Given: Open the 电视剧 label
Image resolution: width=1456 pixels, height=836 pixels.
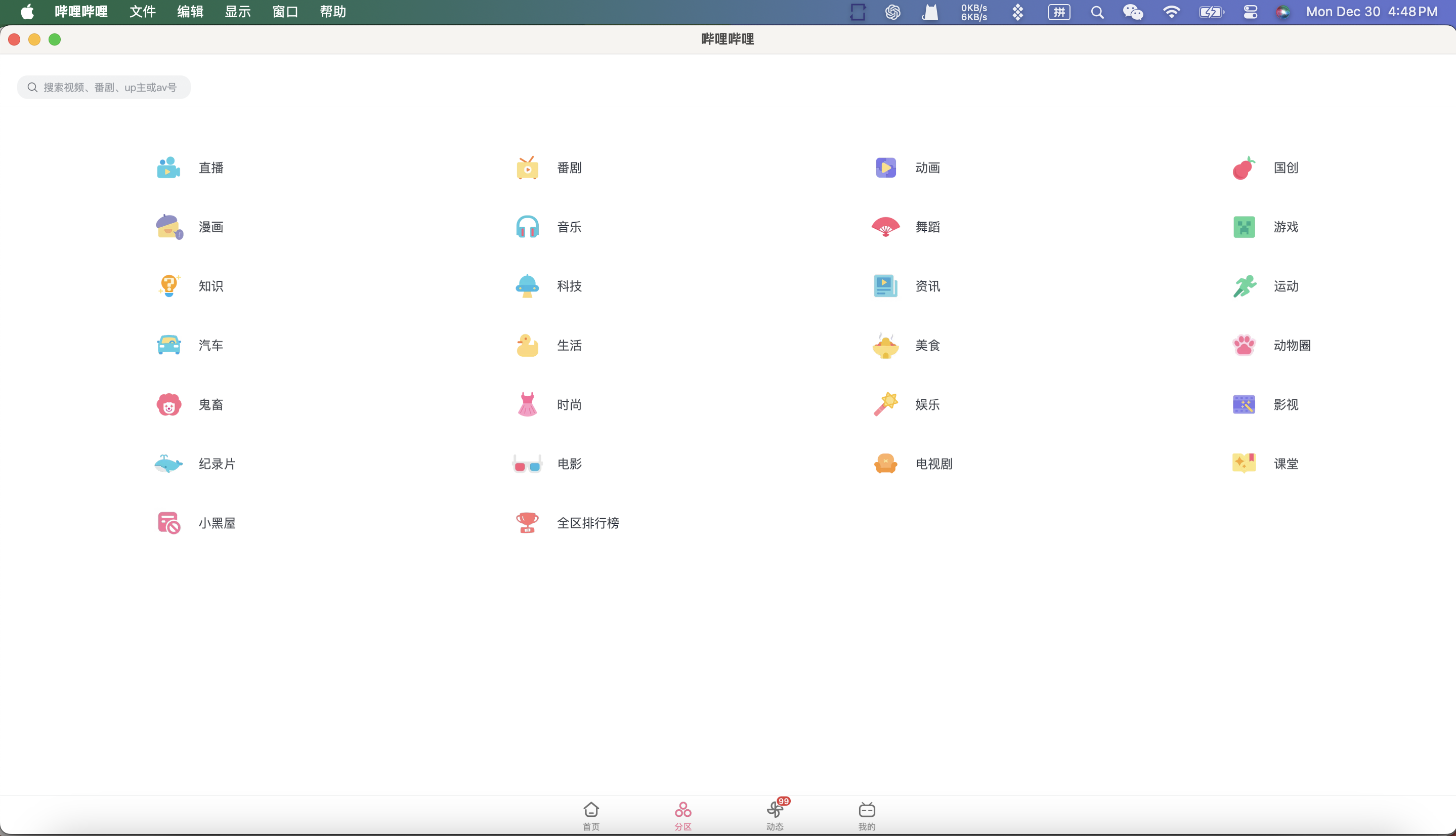Looking at the screenshot, I should (x=934, y=464).
